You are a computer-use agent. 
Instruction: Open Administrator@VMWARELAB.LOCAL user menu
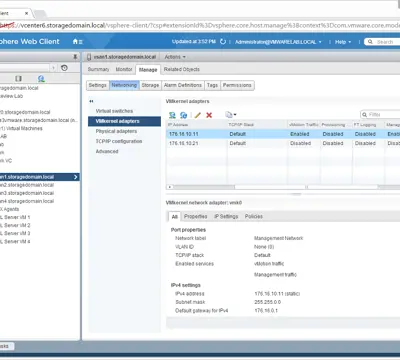(x=278, y=42)
